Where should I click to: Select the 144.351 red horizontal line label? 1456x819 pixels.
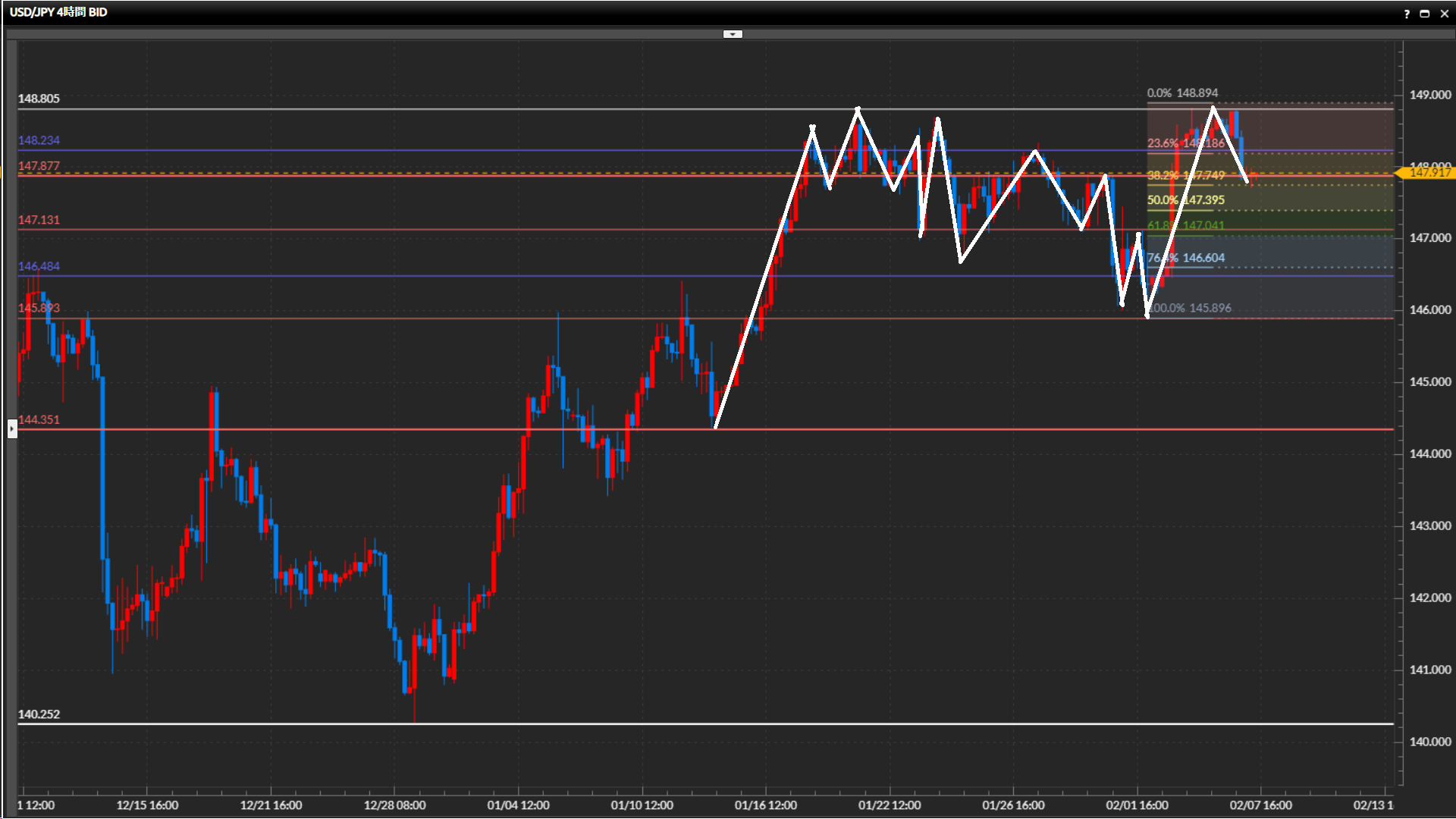[x=39, y=419]
